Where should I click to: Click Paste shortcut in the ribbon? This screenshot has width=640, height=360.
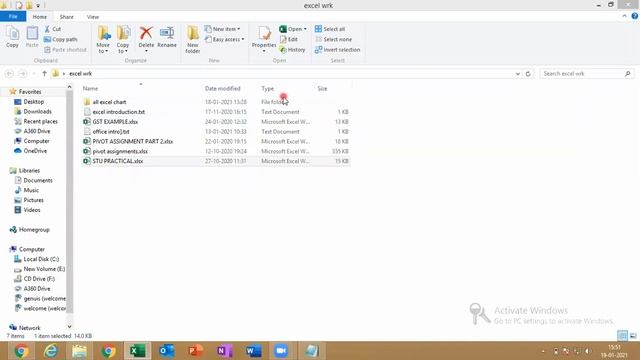(65, 49)
